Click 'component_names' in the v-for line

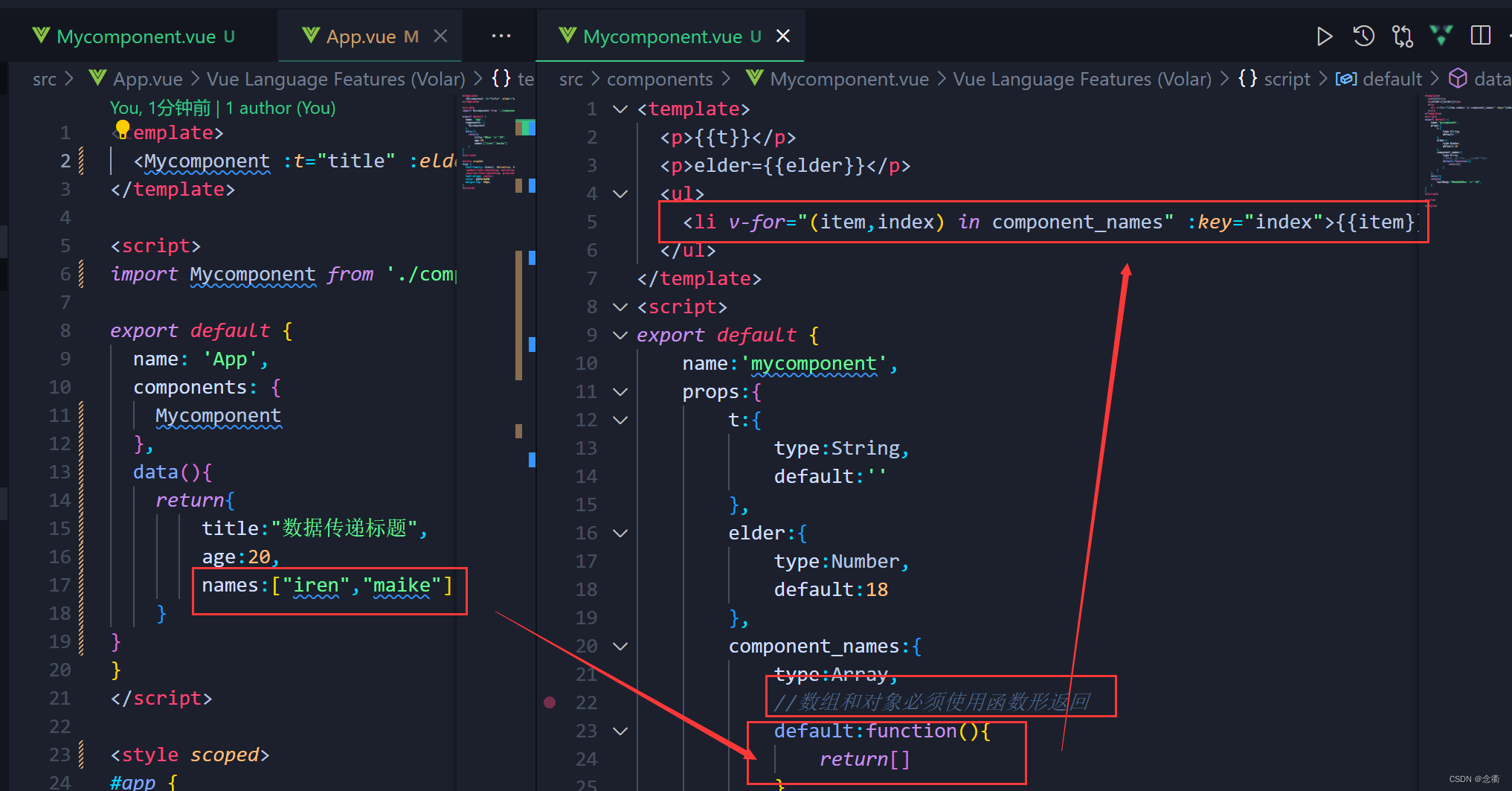pos(1077,222)
